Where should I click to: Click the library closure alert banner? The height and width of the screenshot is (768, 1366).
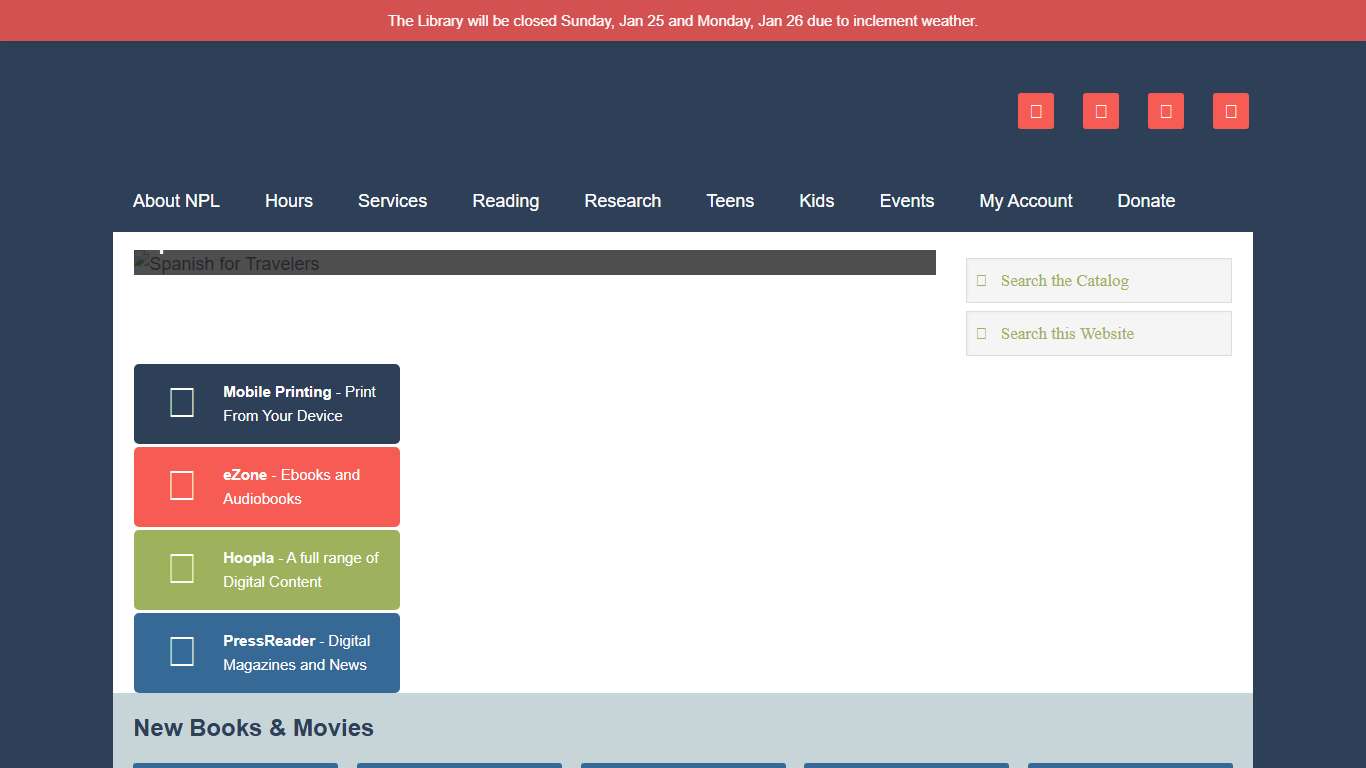point(683,21)
